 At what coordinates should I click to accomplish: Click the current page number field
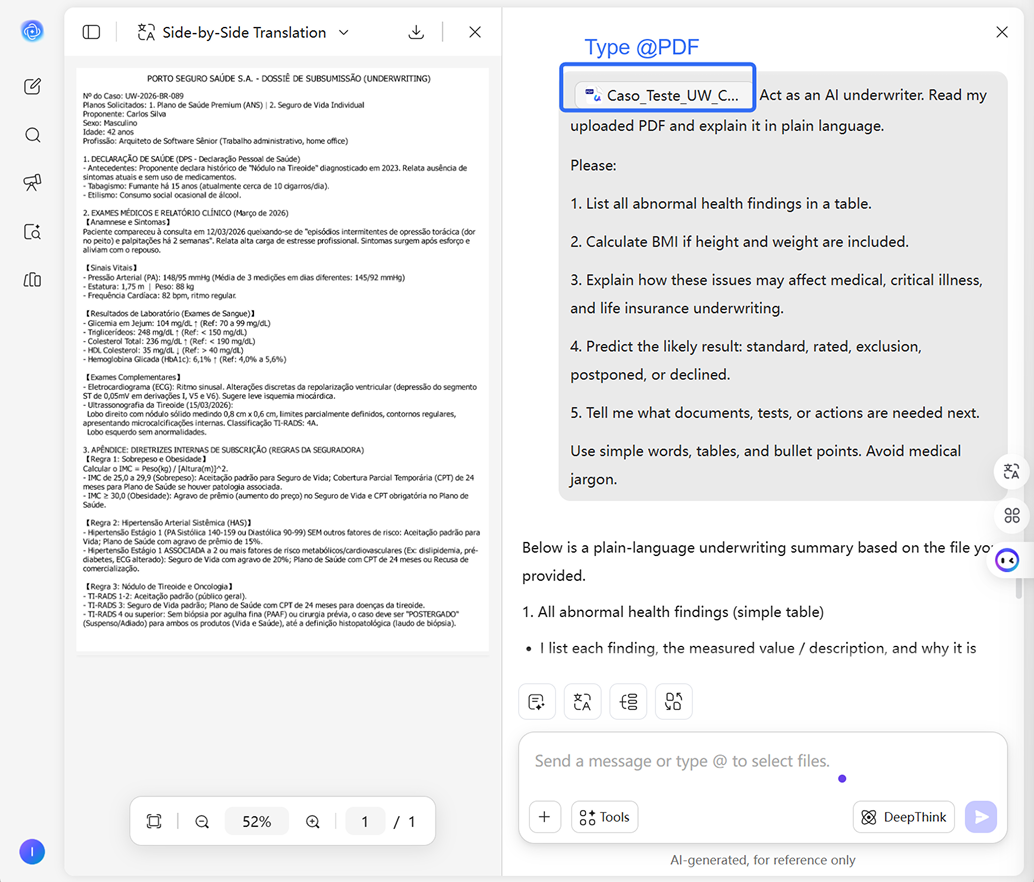click(x=365, y=821)
